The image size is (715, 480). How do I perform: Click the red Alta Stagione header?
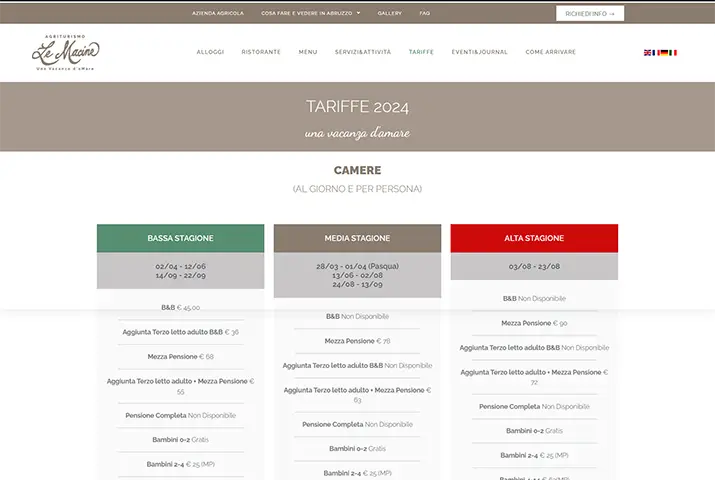point(534,238)
